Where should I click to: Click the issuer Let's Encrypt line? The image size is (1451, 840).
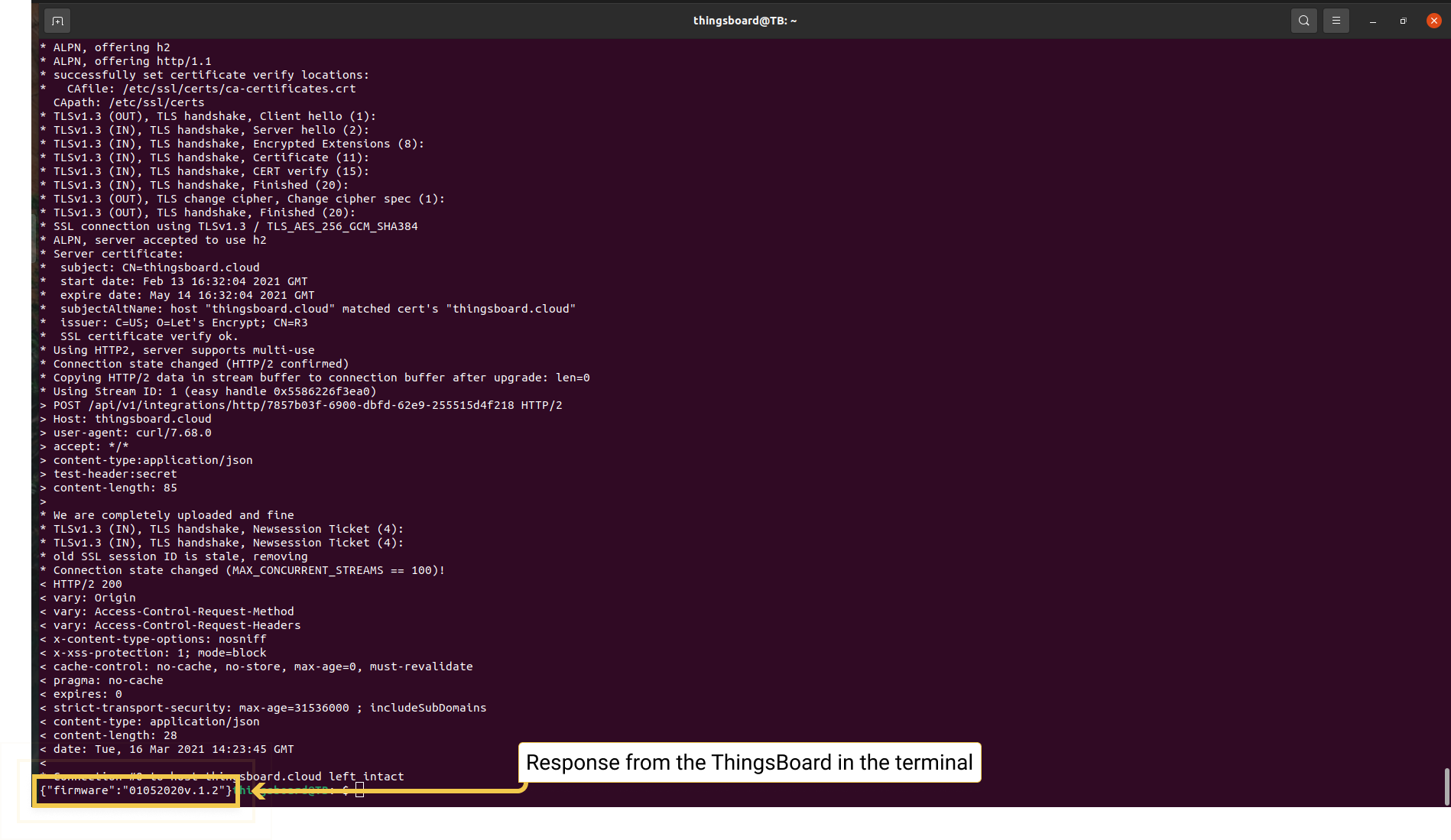pos(174,323)
